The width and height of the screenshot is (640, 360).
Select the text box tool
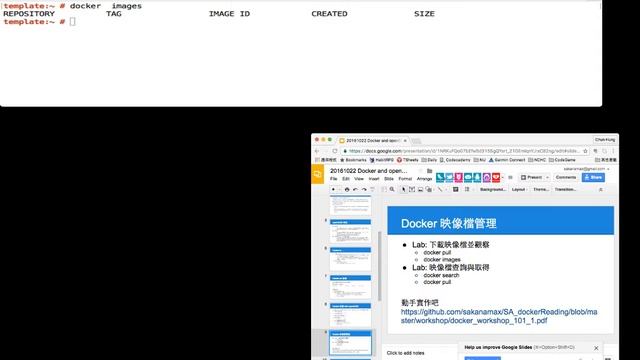(x=412, y=189)
